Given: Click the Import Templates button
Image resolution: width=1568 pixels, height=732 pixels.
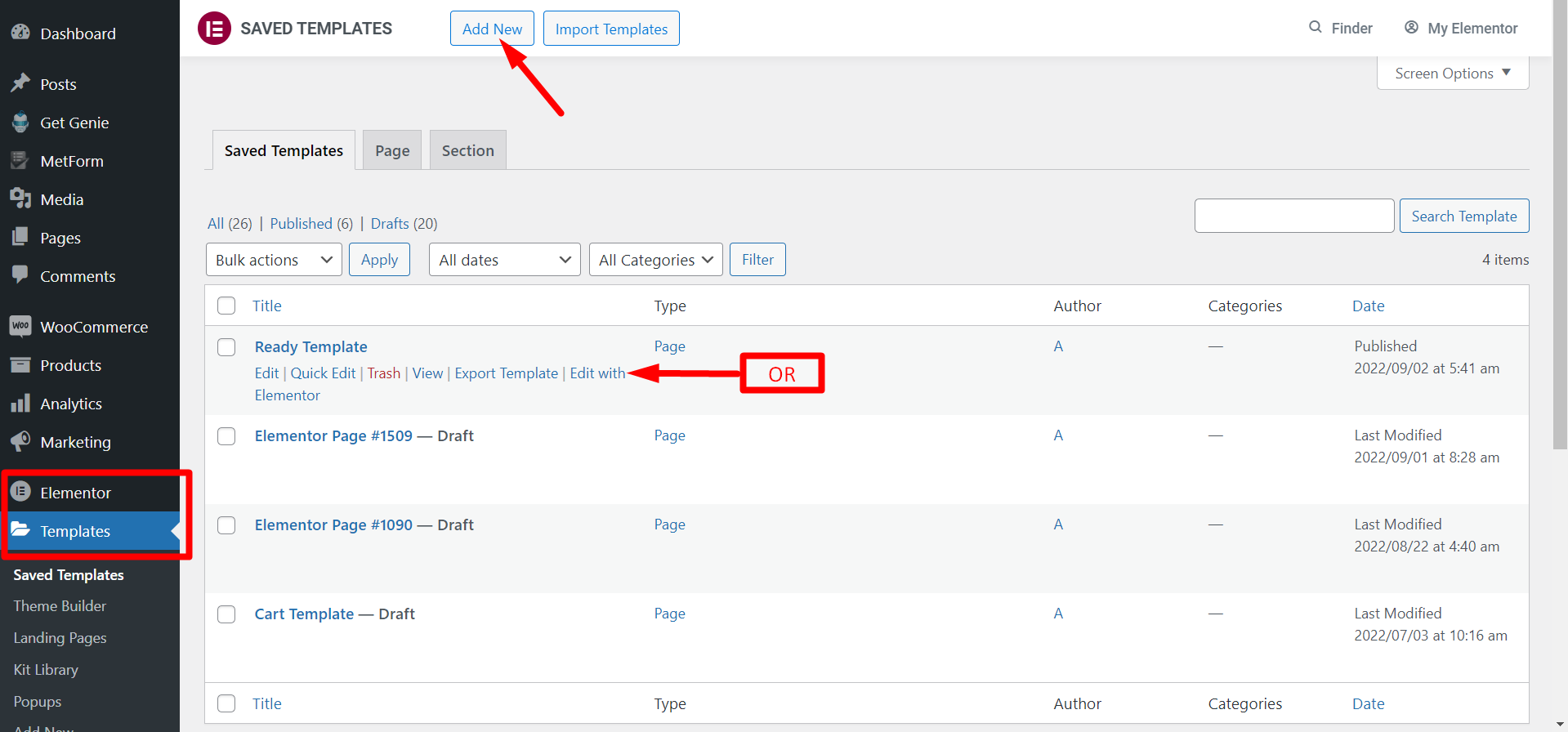Looking at the screenshot, I should (x=611, y=29).
